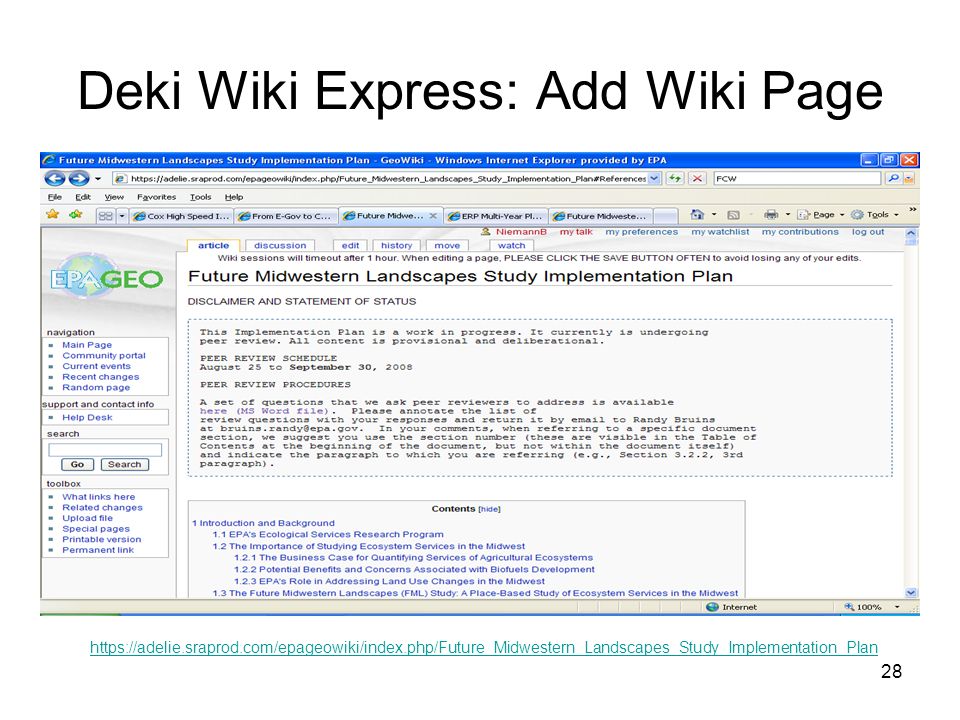
Task: Click the log out link
Action: point(868,232)
